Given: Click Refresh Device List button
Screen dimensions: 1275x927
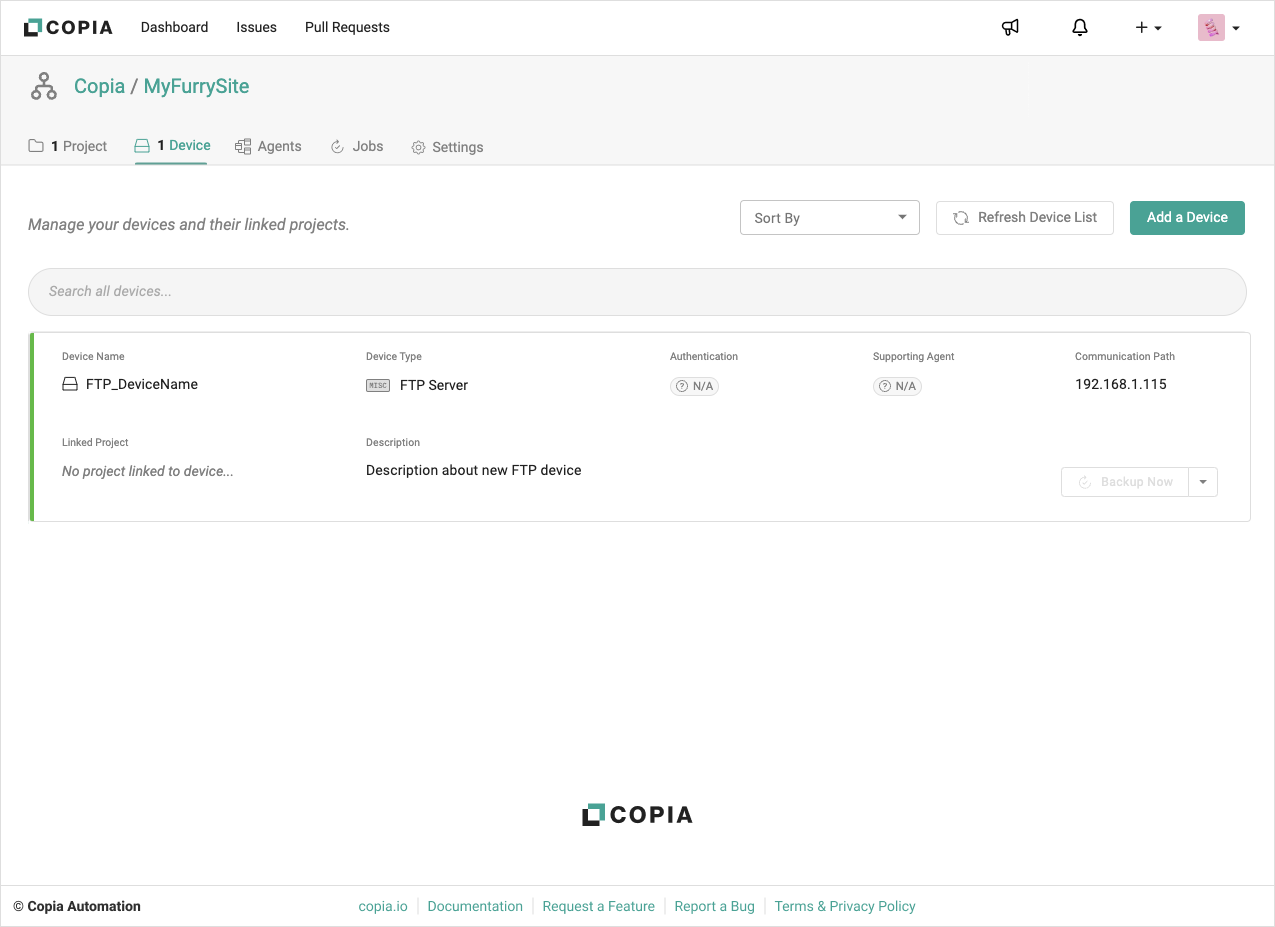Looking at the screenshot, I should (x=1024, y=218).
